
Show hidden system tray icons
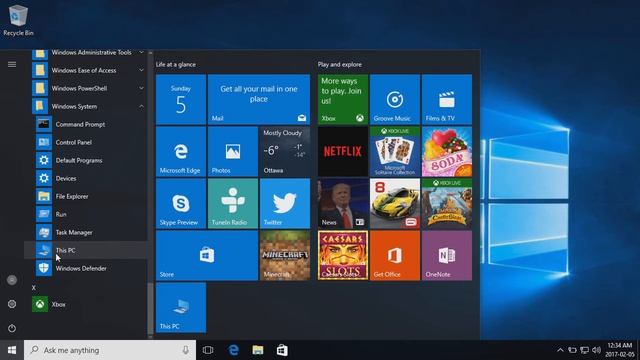560,350
